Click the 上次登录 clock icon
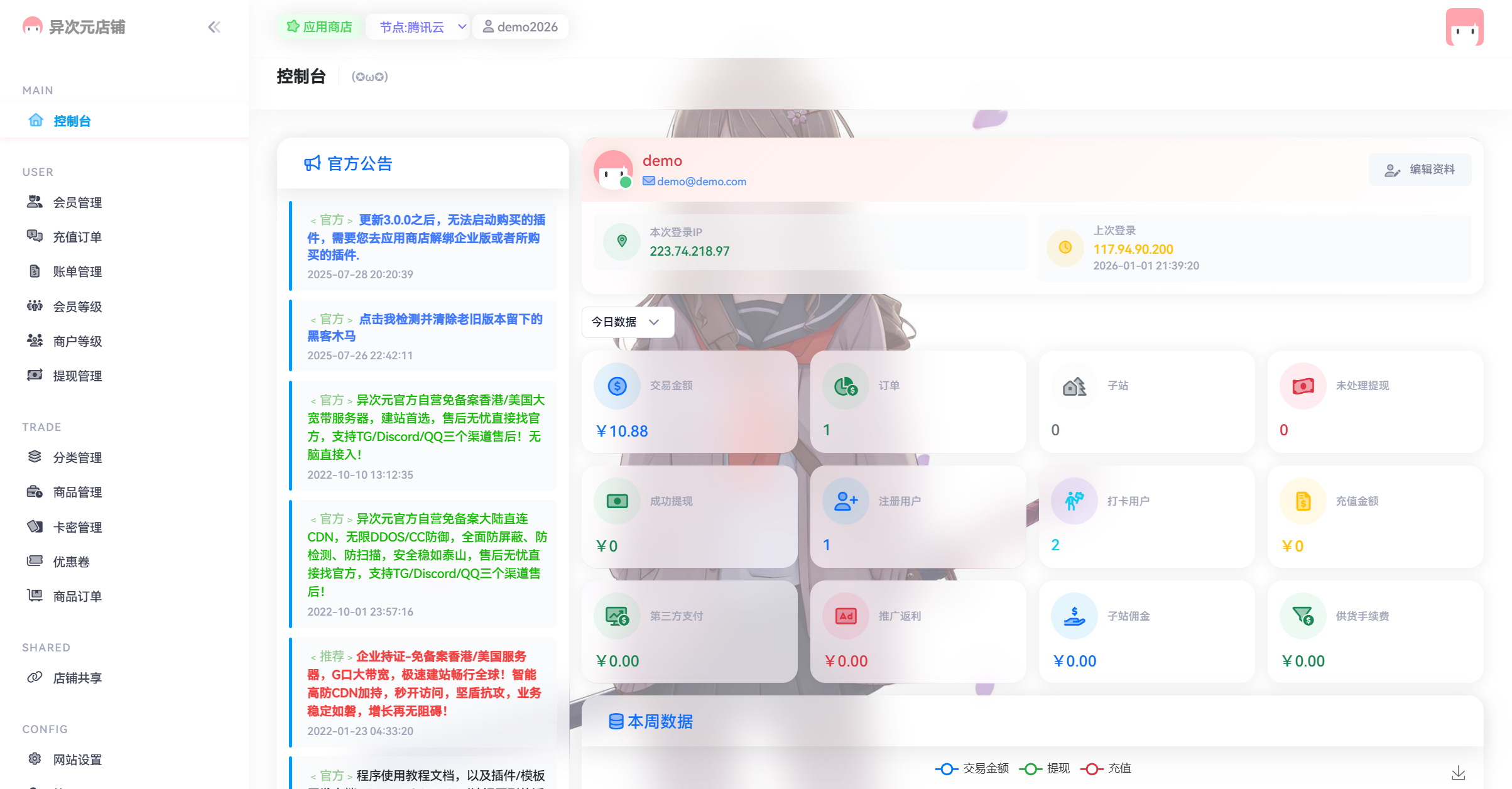Screen dimensions: 1512x789 1065,248
